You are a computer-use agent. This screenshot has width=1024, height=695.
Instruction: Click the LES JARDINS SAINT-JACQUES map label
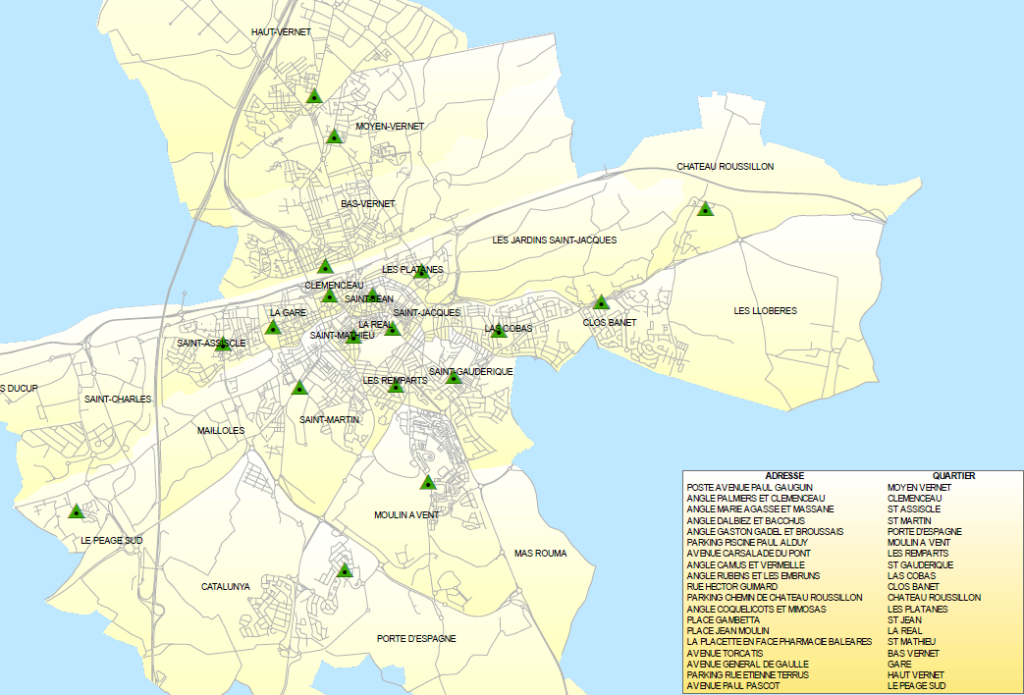pos(554,240)
